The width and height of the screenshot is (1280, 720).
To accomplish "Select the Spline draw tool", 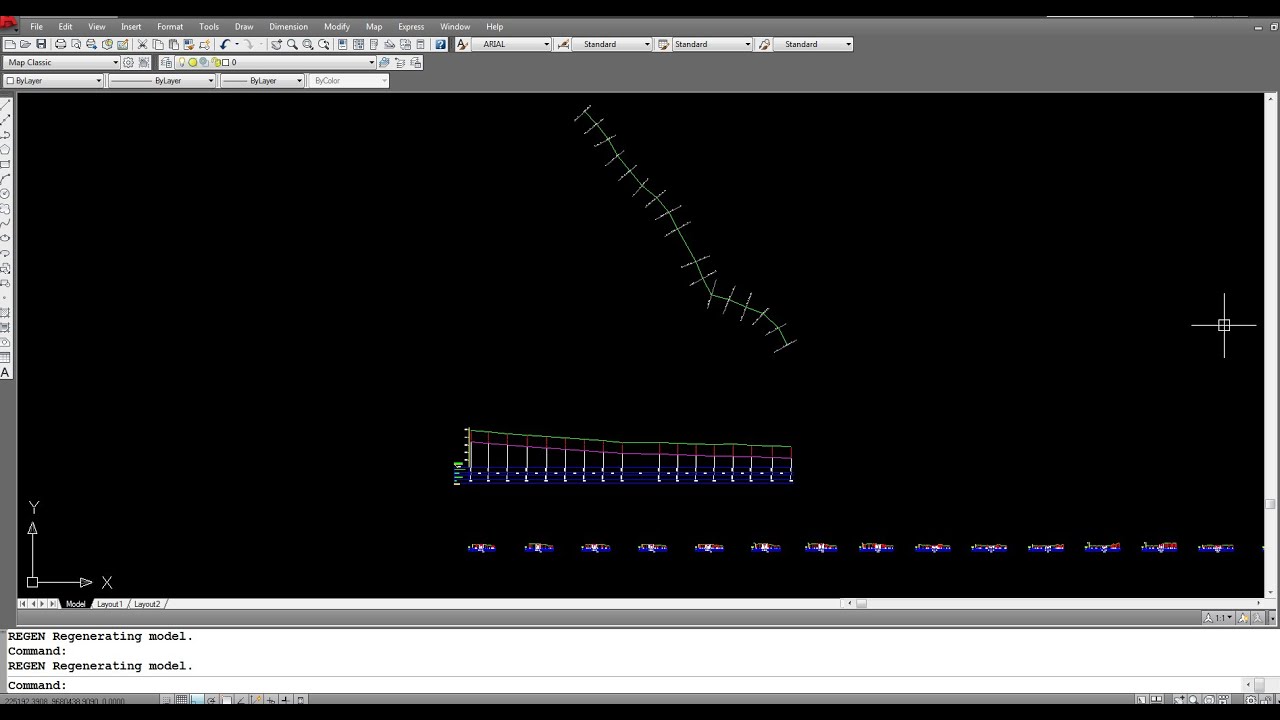I will 5,223.
